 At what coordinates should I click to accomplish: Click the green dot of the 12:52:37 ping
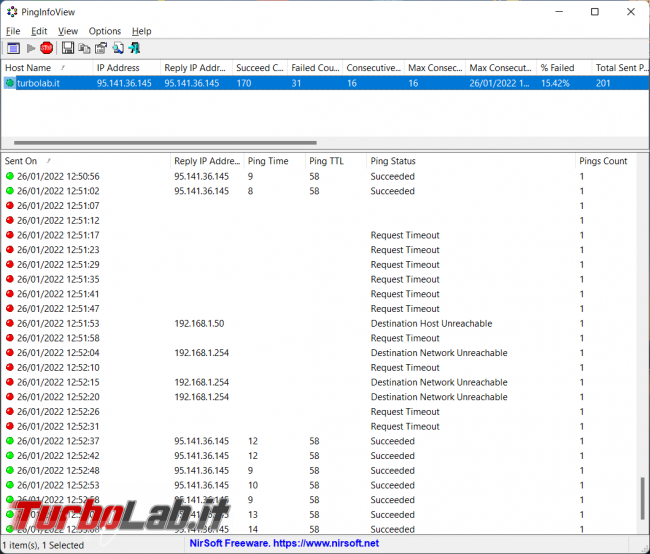(10, 441)
